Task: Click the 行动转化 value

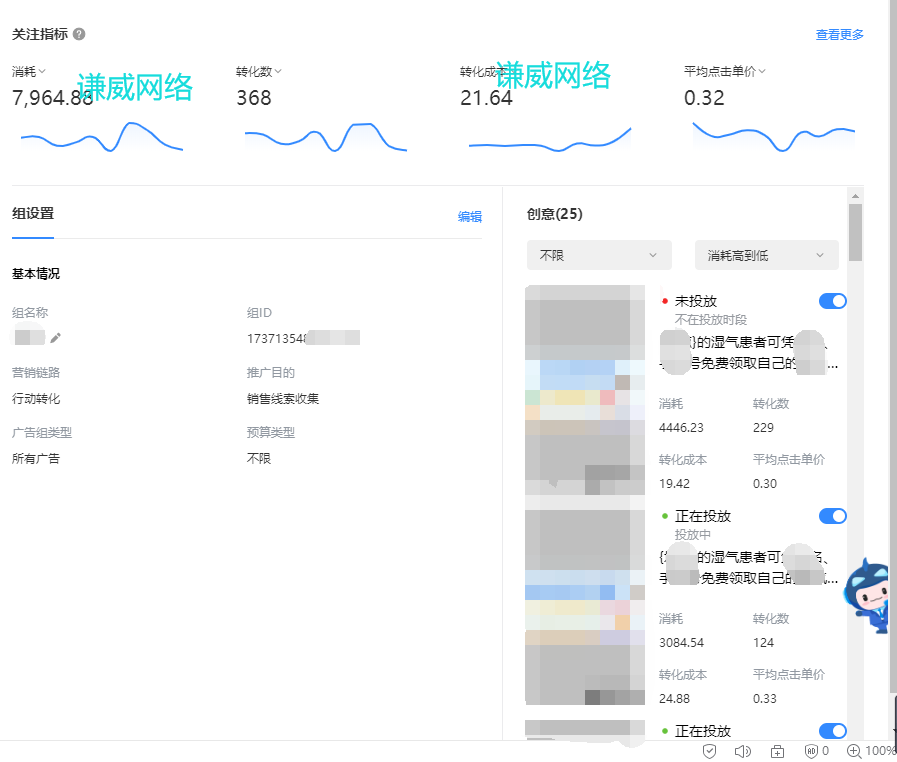Action: pos(35,399)
